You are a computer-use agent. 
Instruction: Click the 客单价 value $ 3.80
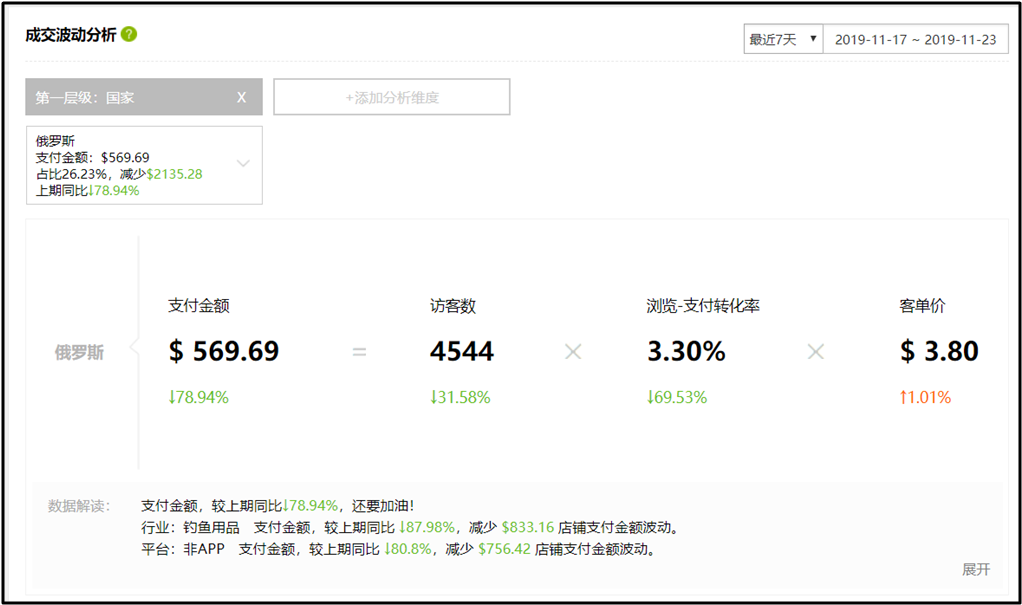(x=939, y=352)
